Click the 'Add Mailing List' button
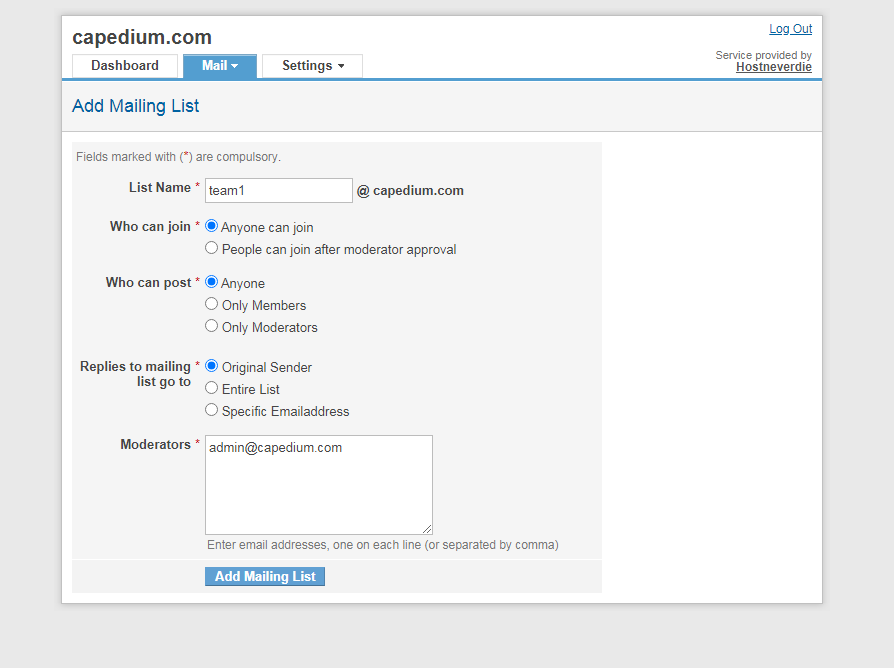The image size is (894, 668). tap(265, 577)
